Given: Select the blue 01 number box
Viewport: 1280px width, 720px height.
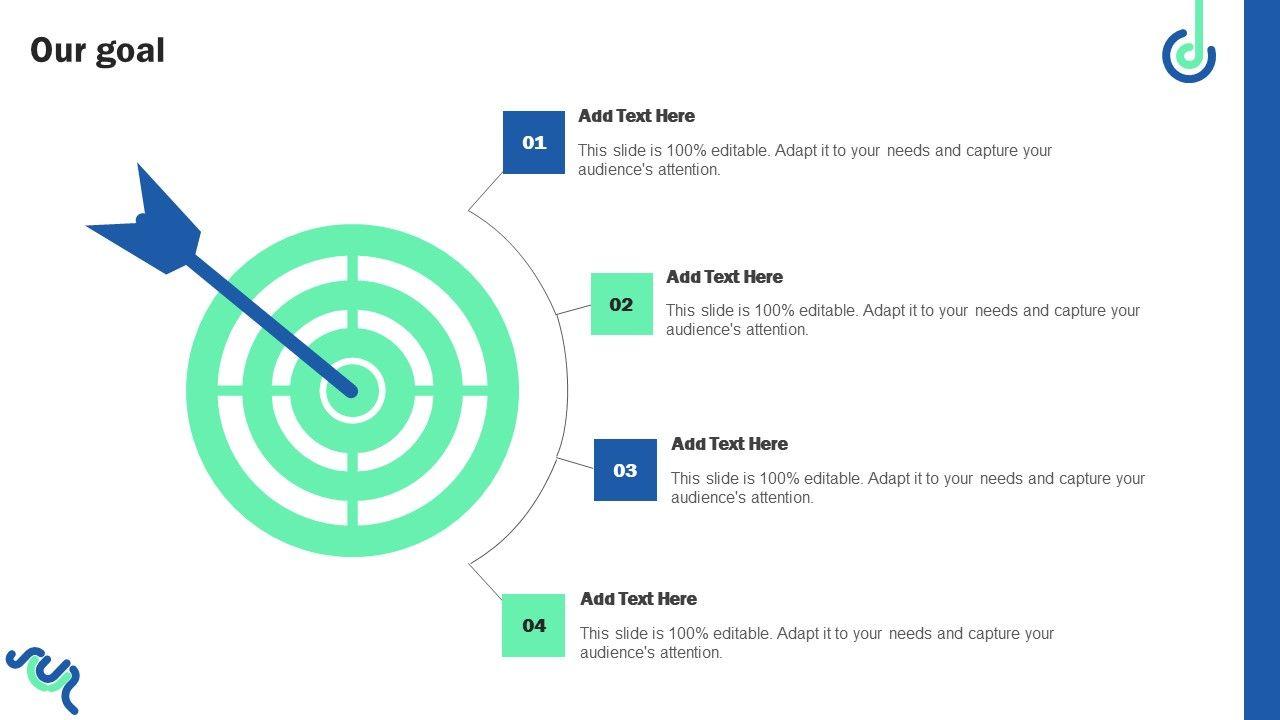Looking at the screenshot, I should 534,142.
